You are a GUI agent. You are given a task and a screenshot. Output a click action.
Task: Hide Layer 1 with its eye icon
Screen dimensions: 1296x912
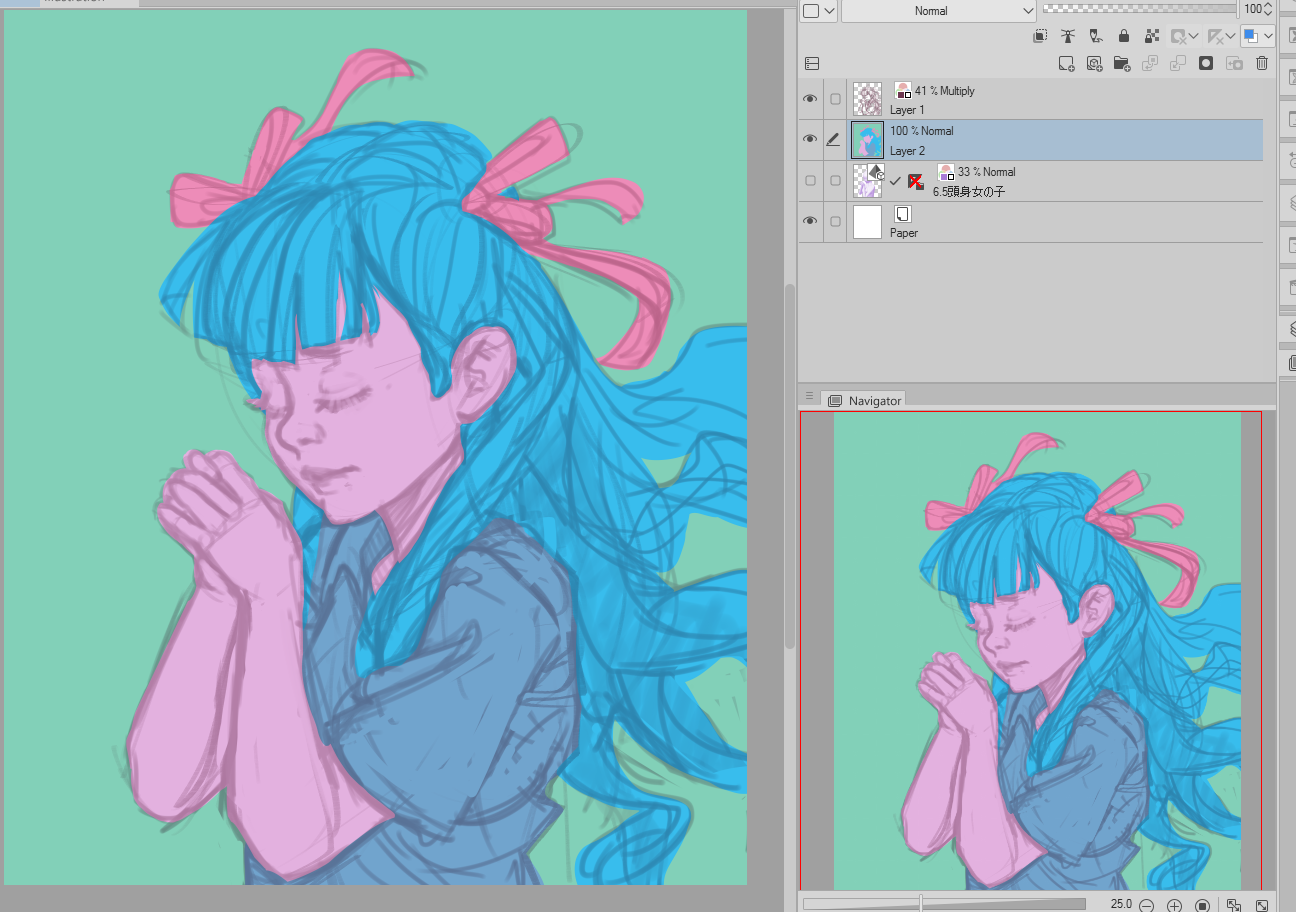pyautogui.click(x=810, y=99)
